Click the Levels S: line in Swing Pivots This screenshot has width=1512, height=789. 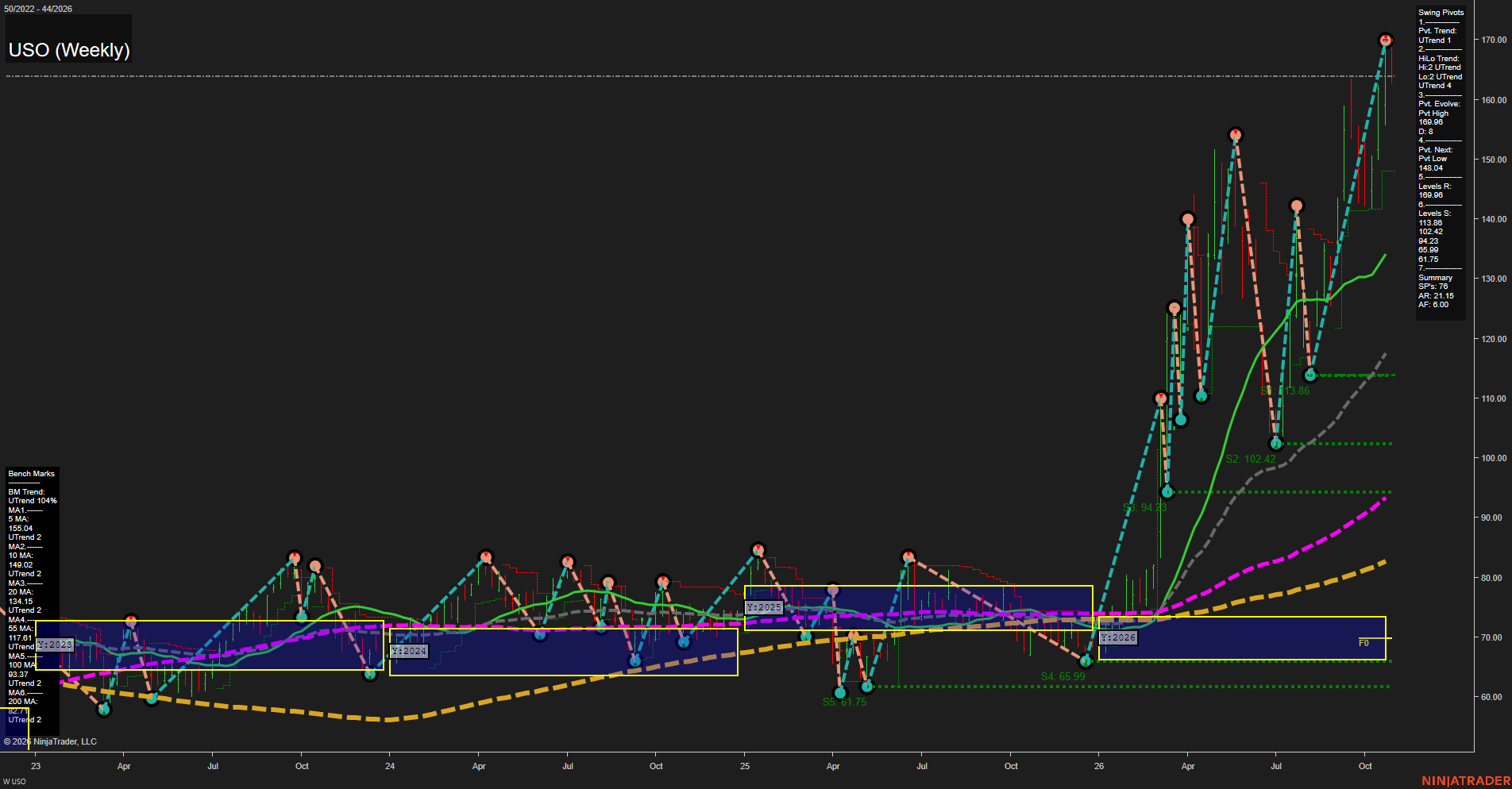[1434, 214]
